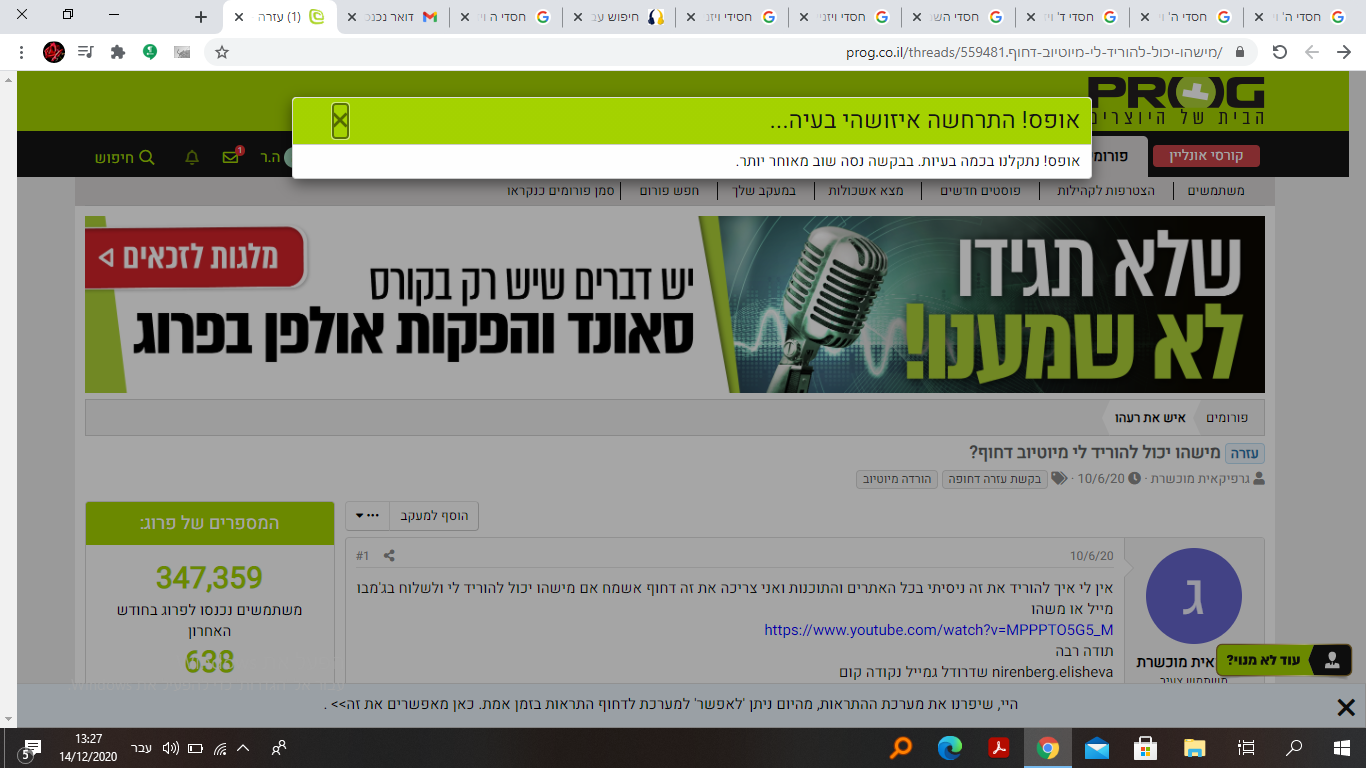Screen dimensions: 1366x768
Task: Open Windows taskbar search magnifier
Action: click(x=1294, y=747)
